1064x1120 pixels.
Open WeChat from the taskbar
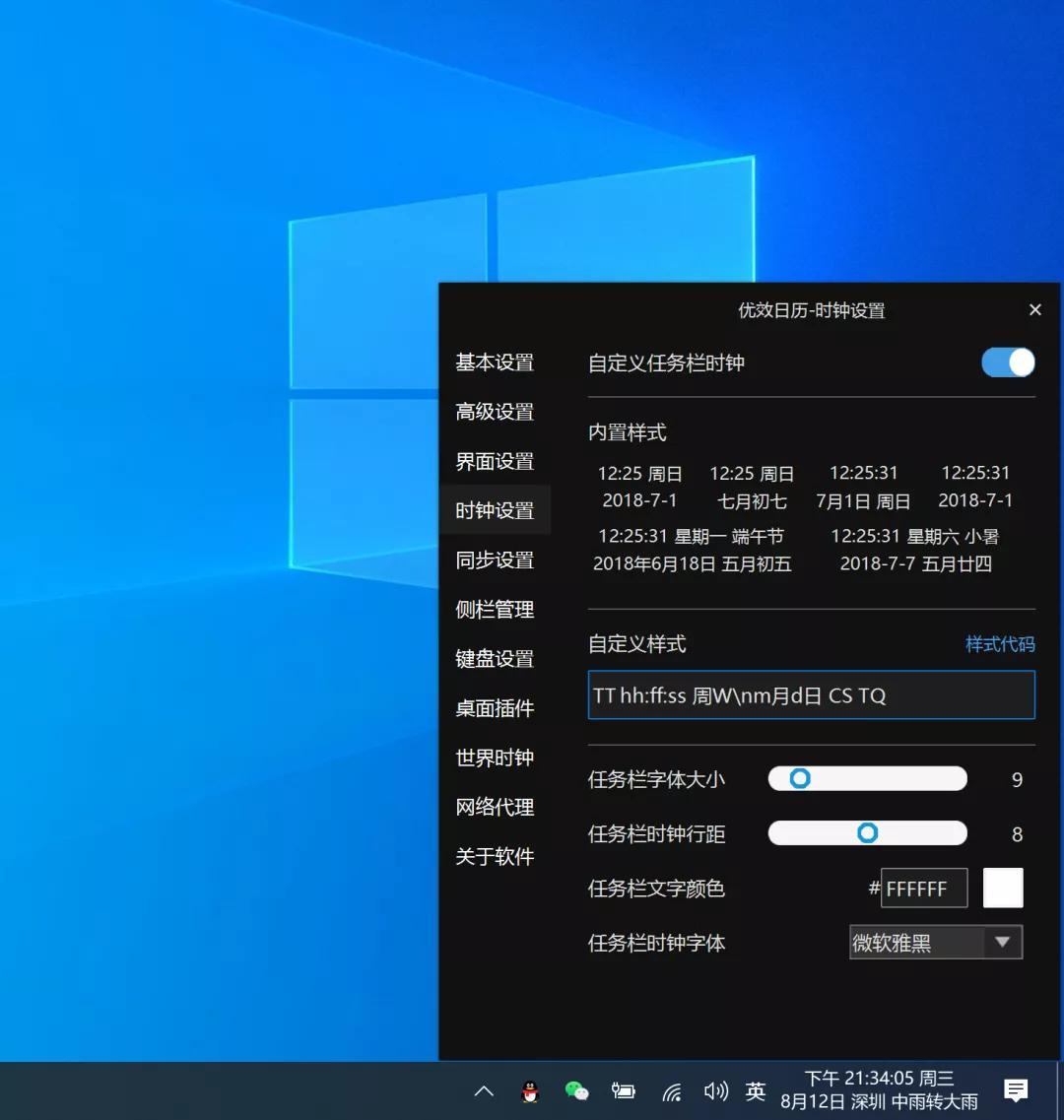pos(577,1090)
